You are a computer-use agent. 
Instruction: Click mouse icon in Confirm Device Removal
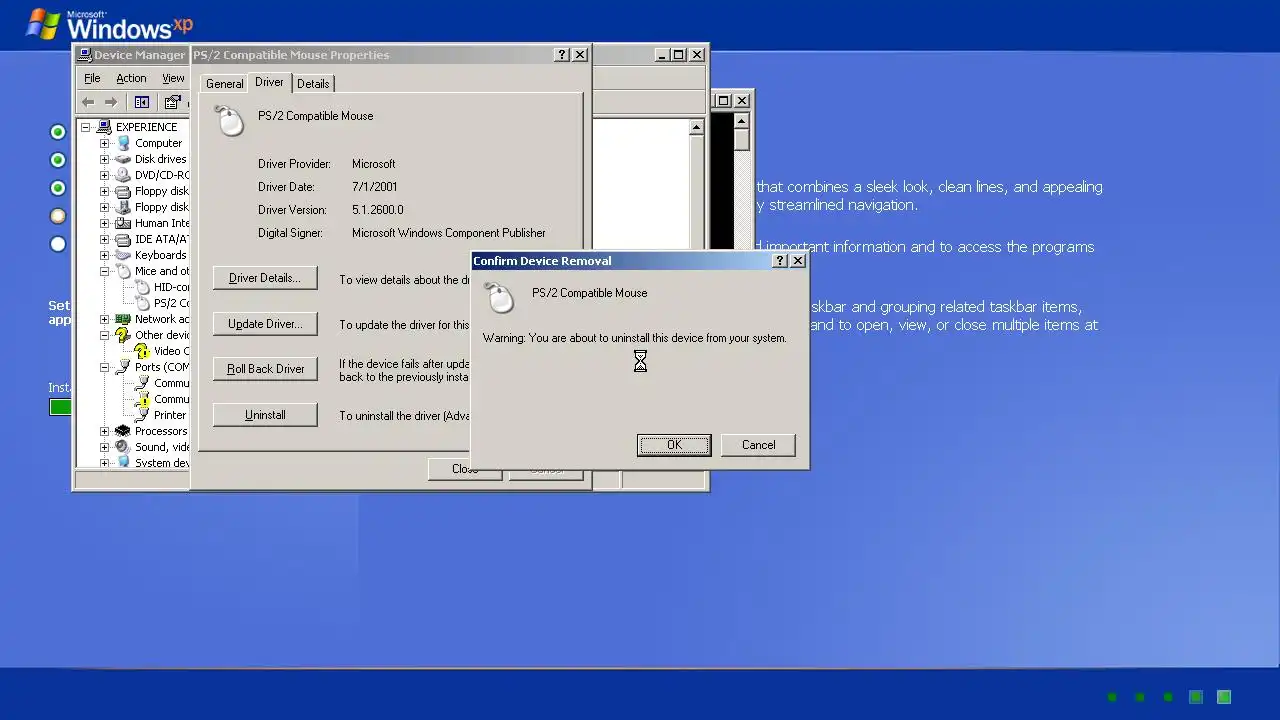pyautogui.click(x=499, y=297)
